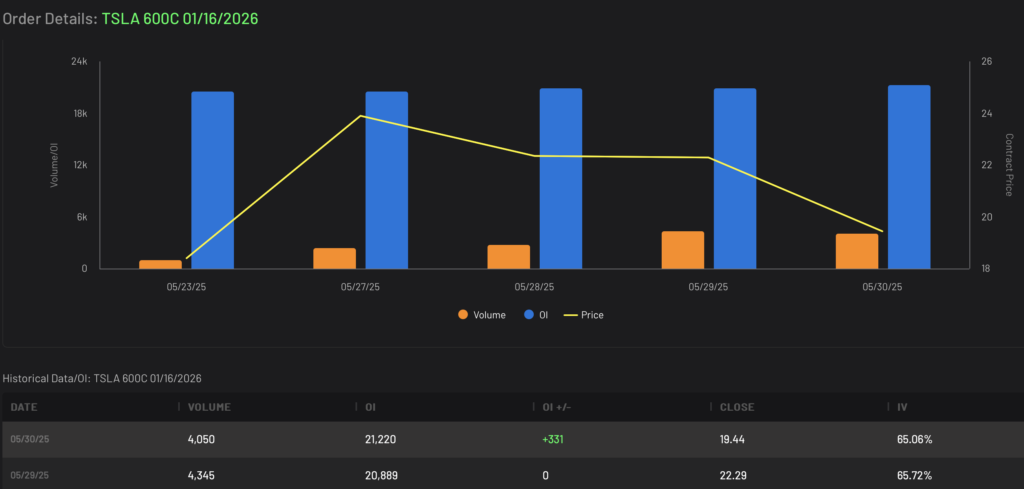
Task: Click the blue OI bar for 05/29/25
Action: tap(735, 178)
